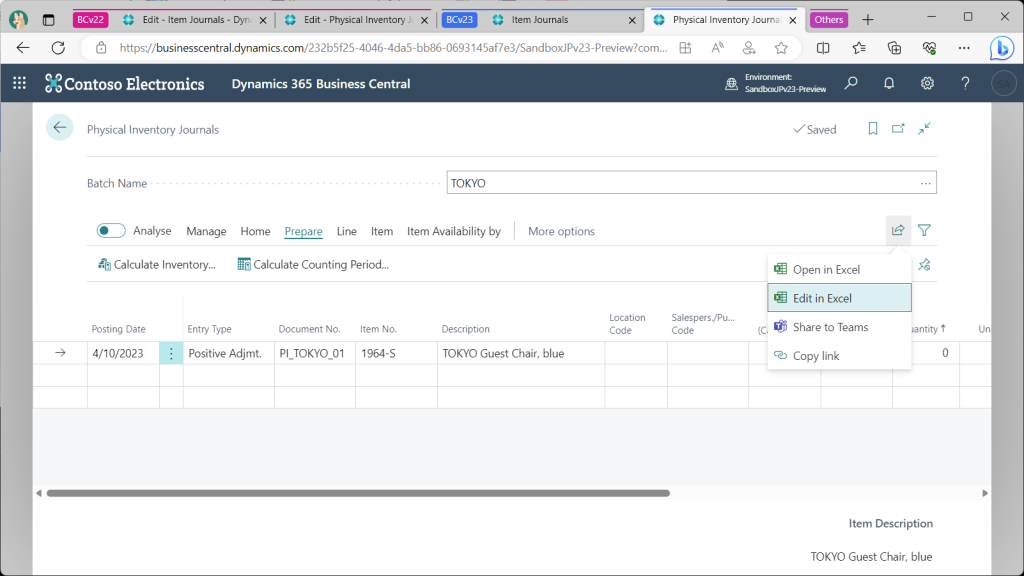The image size is (1024, 576).
Task: Click the Share icon above the menu
Action: click(x=898, y=230)
